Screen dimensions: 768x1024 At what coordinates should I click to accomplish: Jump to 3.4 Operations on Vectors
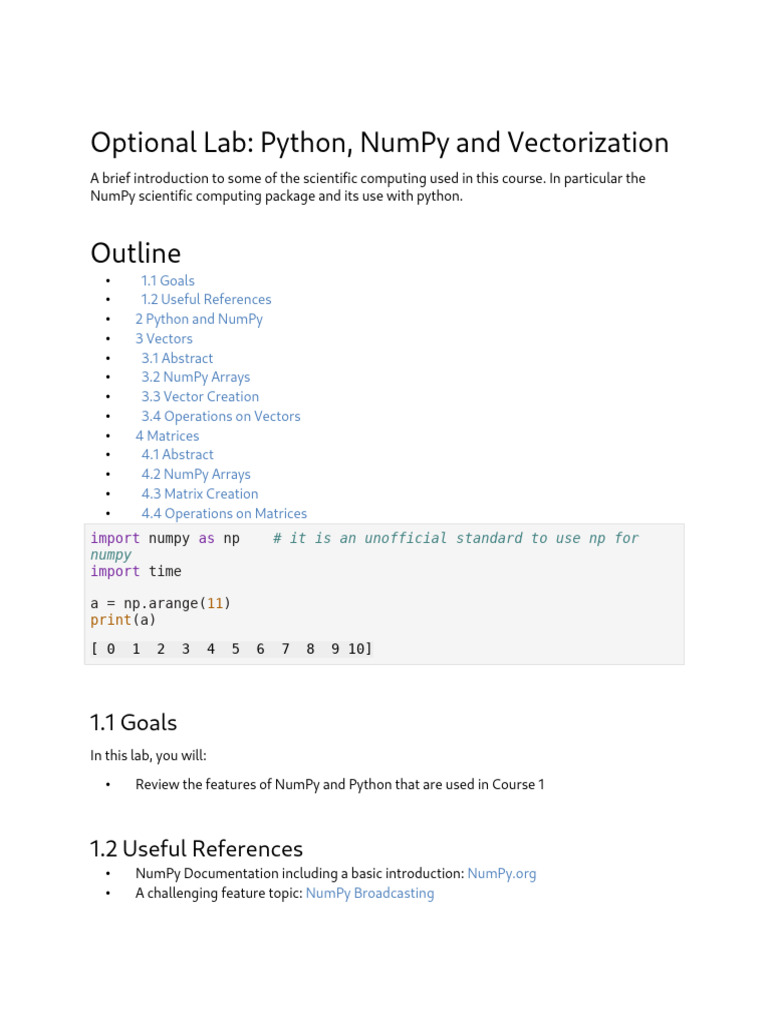[x=220, y=416]
